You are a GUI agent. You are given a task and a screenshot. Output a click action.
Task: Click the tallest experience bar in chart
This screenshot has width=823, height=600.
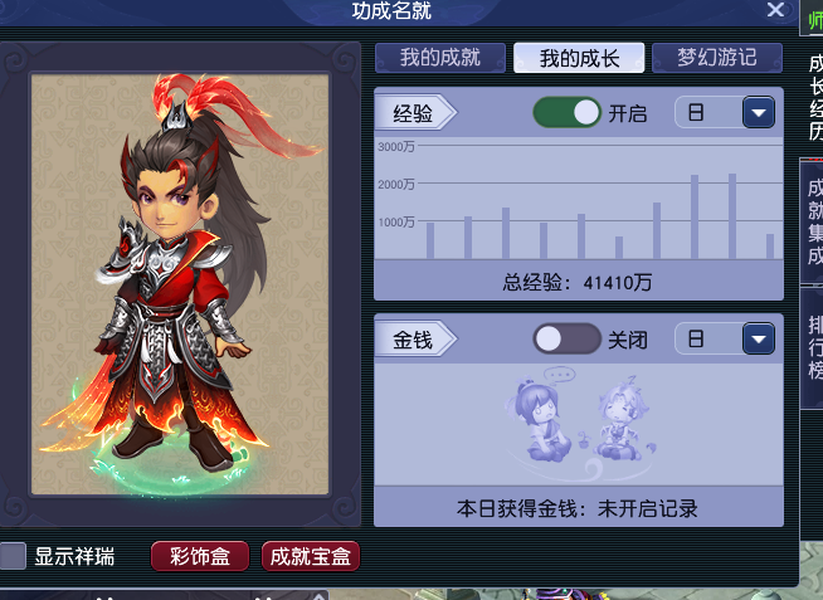click(x=732, y=216)
